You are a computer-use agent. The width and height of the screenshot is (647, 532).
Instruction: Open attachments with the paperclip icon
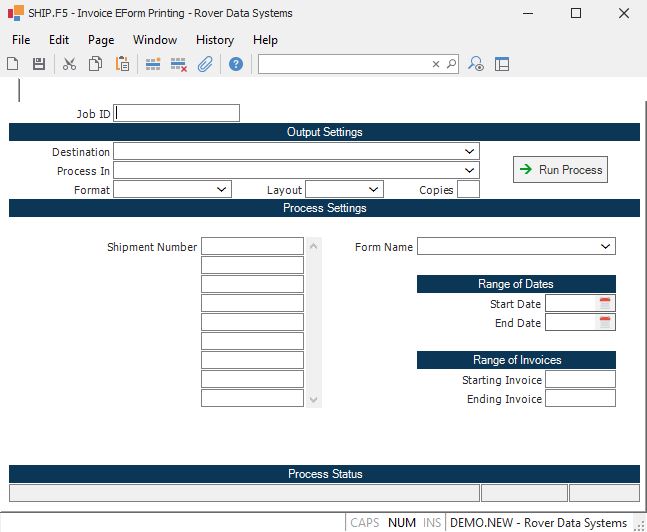(x=205, y=64)
